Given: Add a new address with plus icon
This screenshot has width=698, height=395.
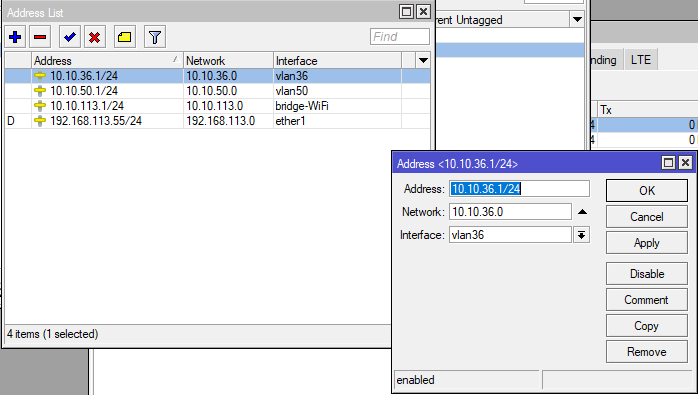Looking at the screenshot, I should coord(15,37).
